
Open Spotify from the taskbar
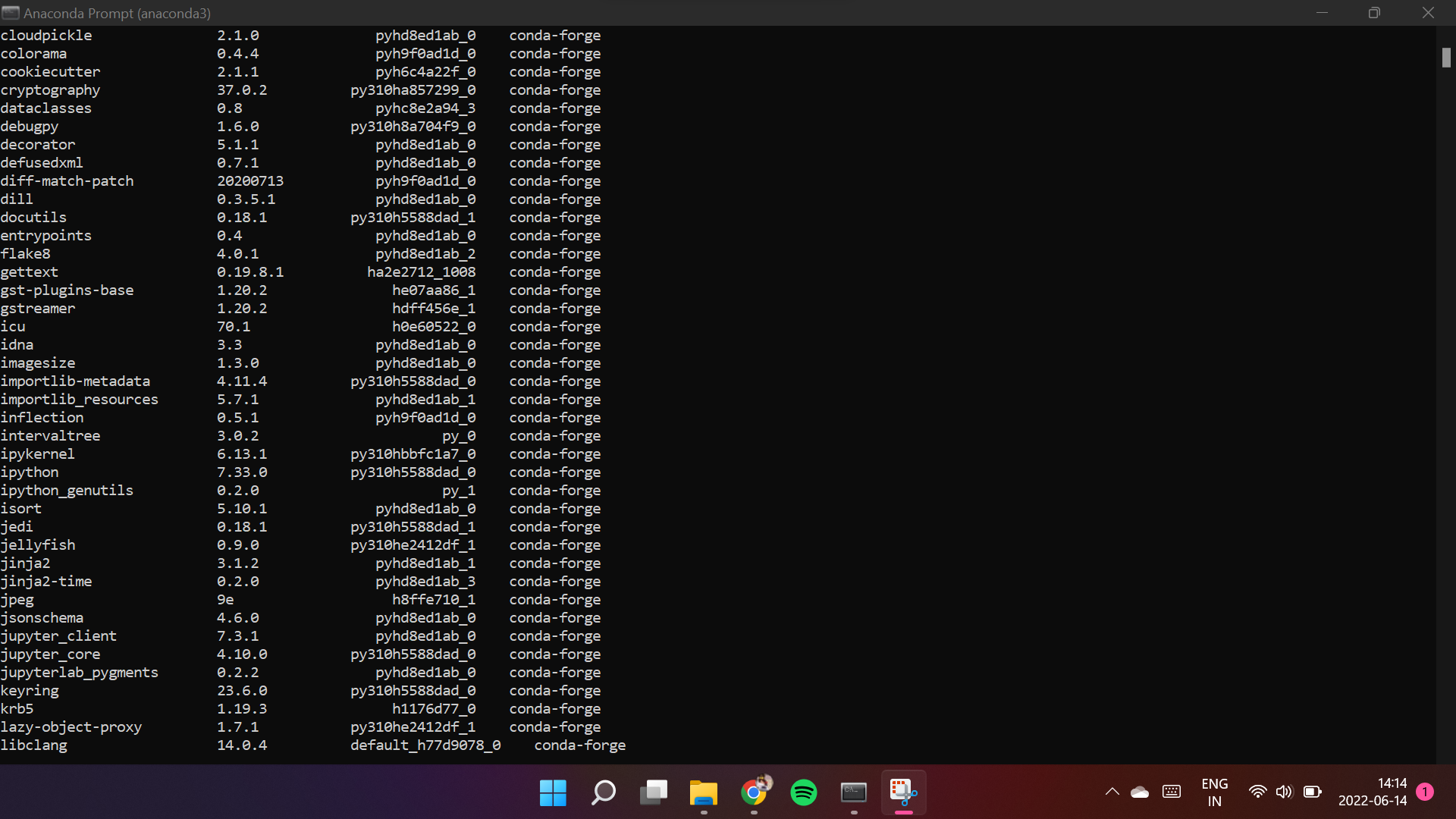point(804,792)
